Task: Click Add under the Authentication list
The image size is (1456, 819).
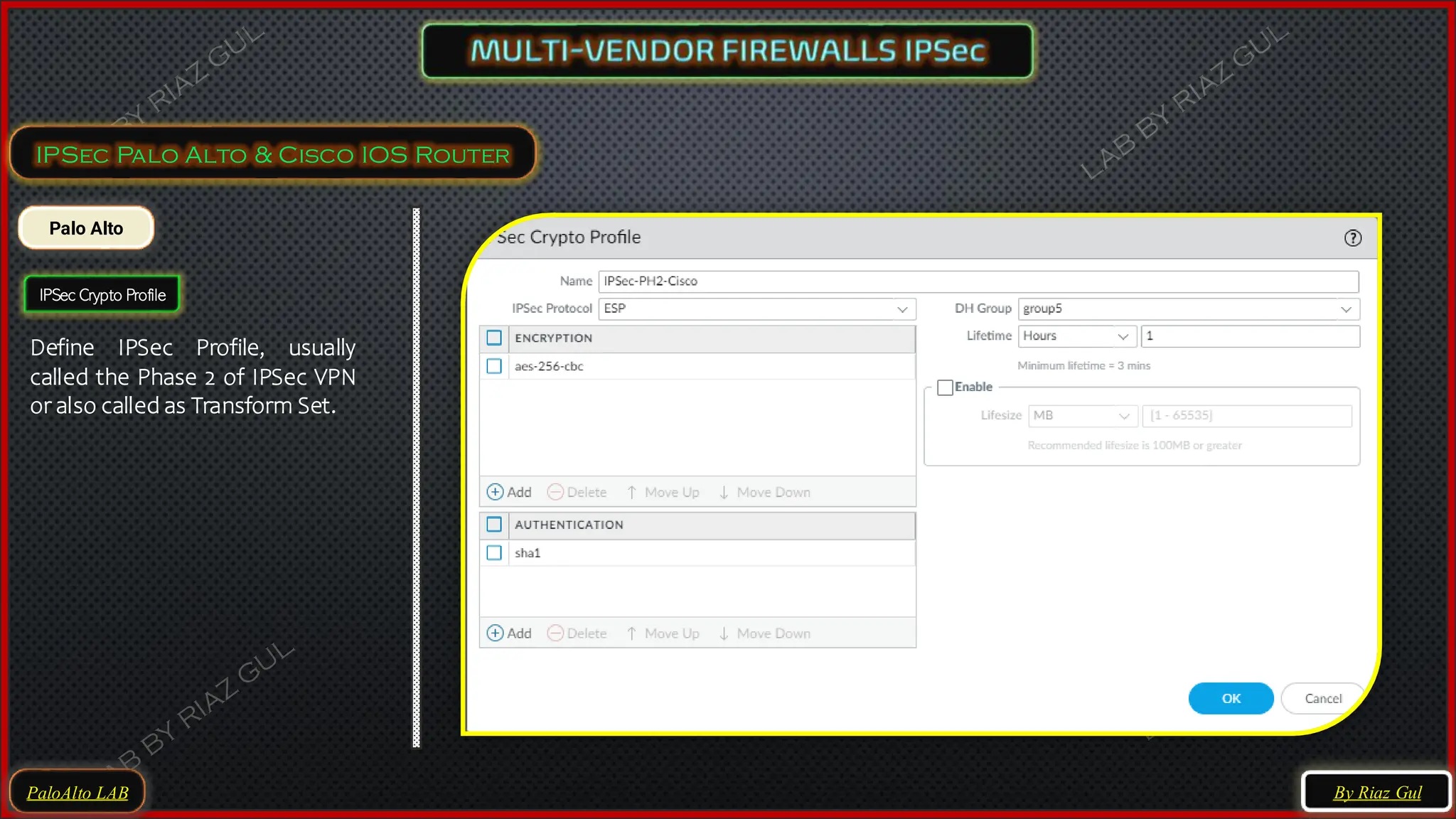Action: point(509,633)
